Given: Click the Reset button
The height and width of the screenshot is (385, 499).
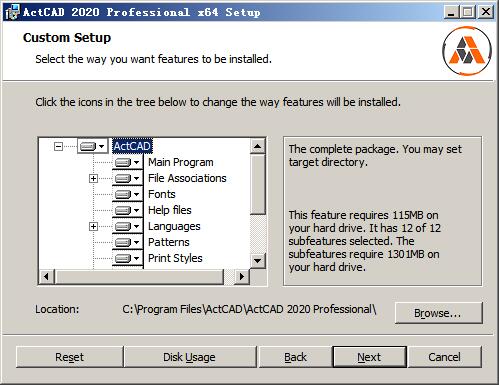Looking at the screenshot, I should pyautogui.click(x=69, y=357).
